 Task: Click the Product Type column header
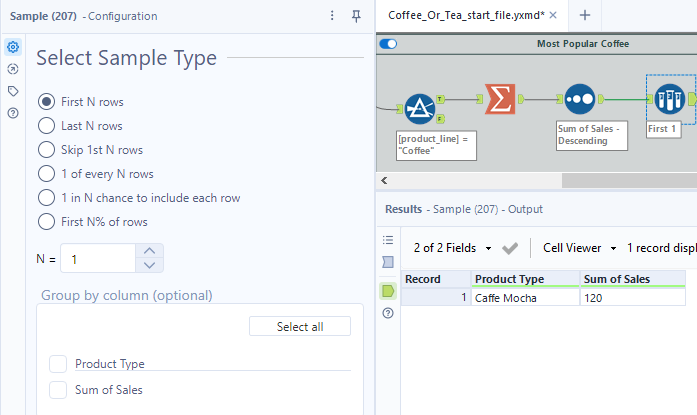tap(525, 279)
